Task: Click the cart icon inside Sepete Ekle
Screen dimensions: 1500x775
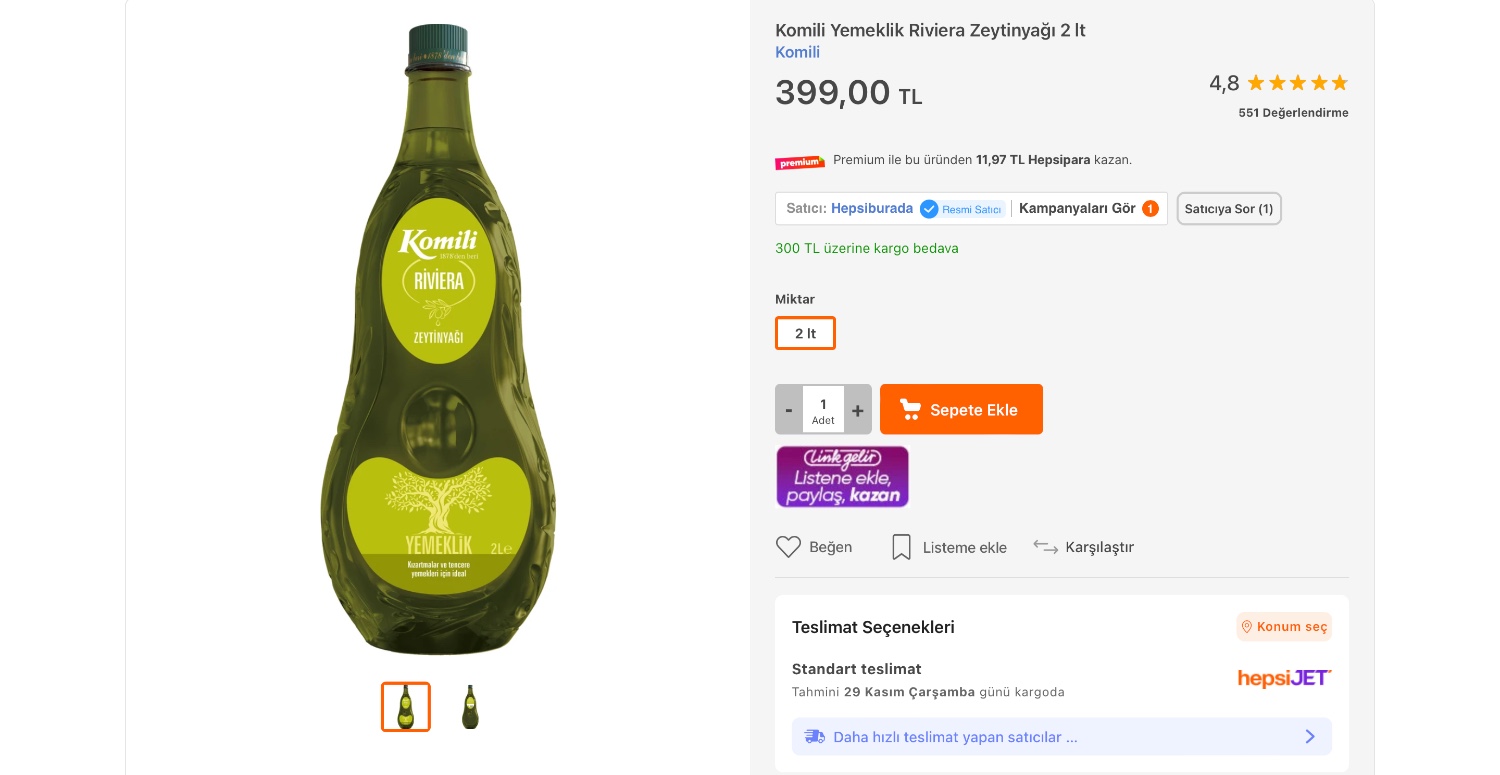Action: [911, 409]
